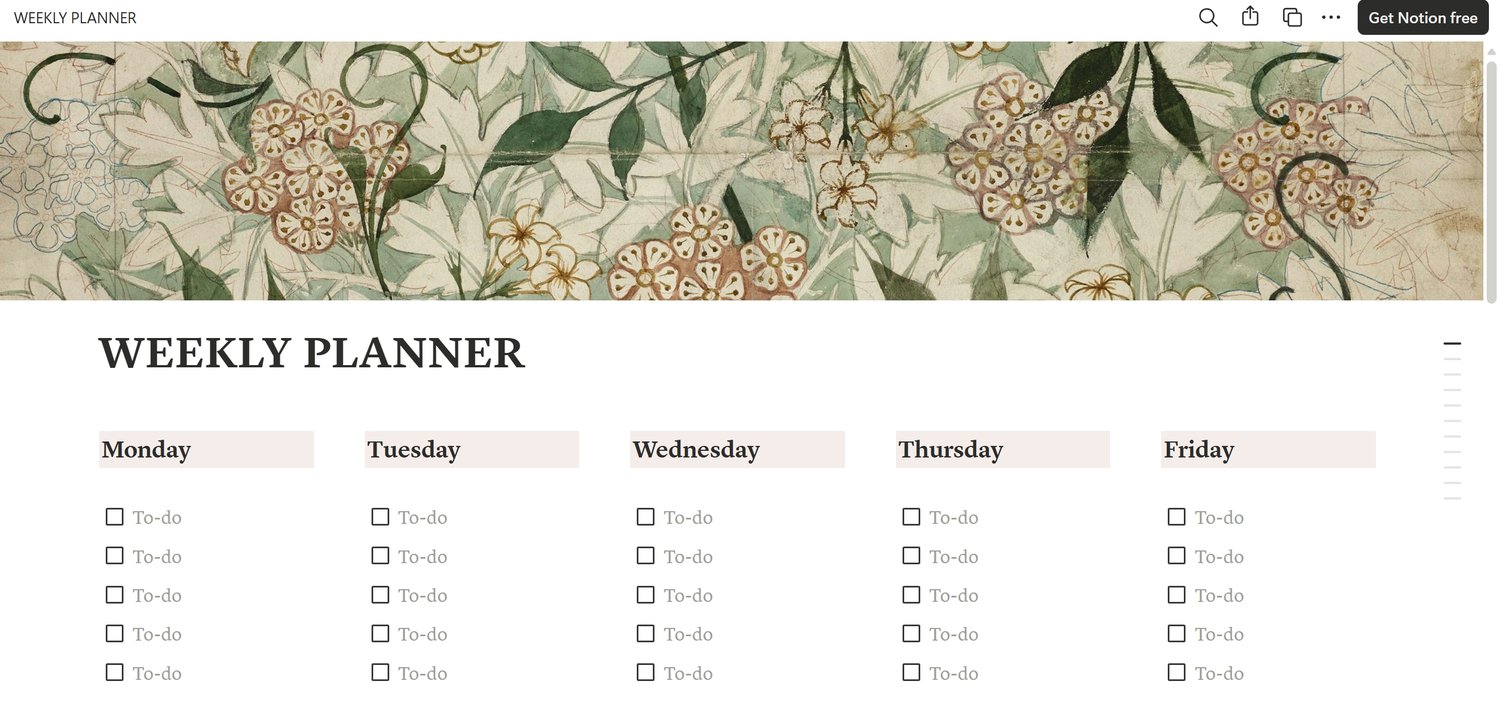Click the floral cover image

point(740,170)
